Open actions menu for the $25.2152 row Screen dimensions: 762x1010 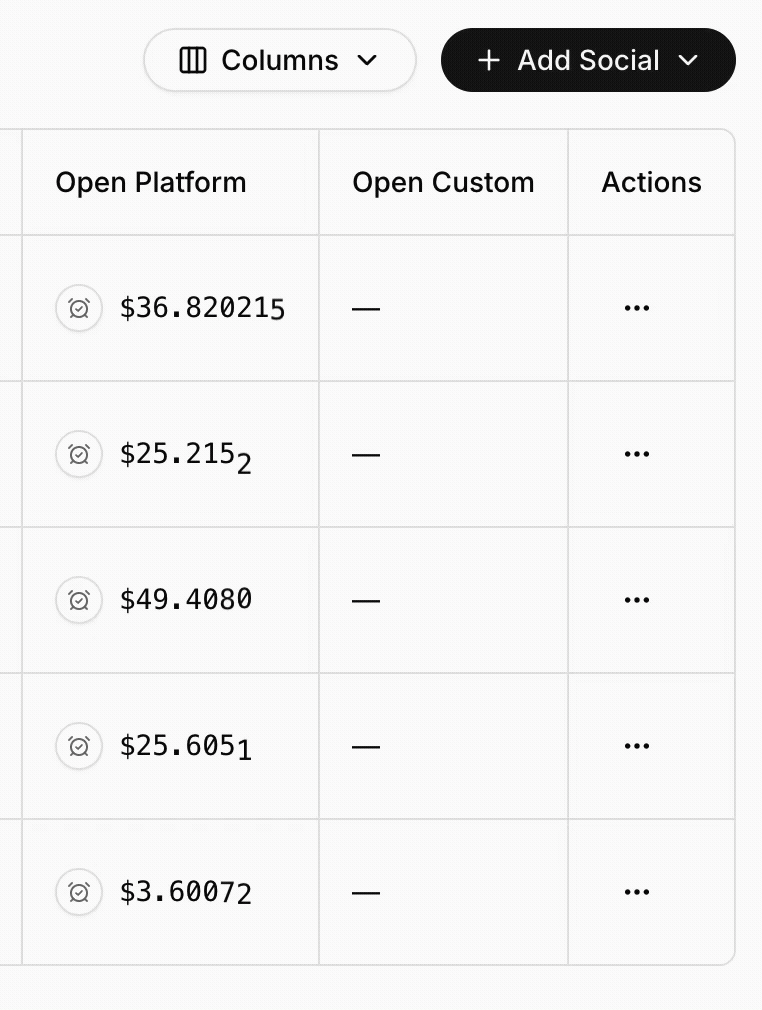(x=637, y=454)
